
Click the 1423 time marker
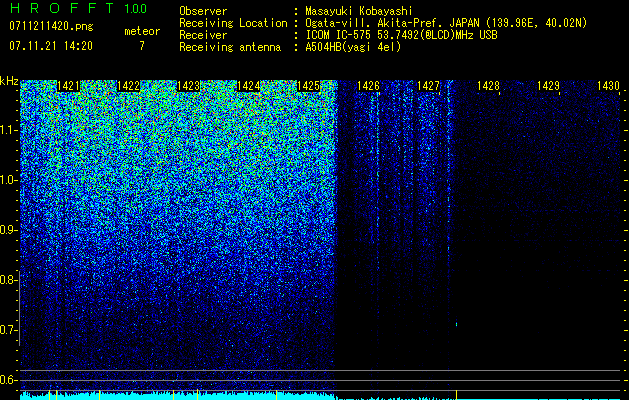click(x=188, y=86)
